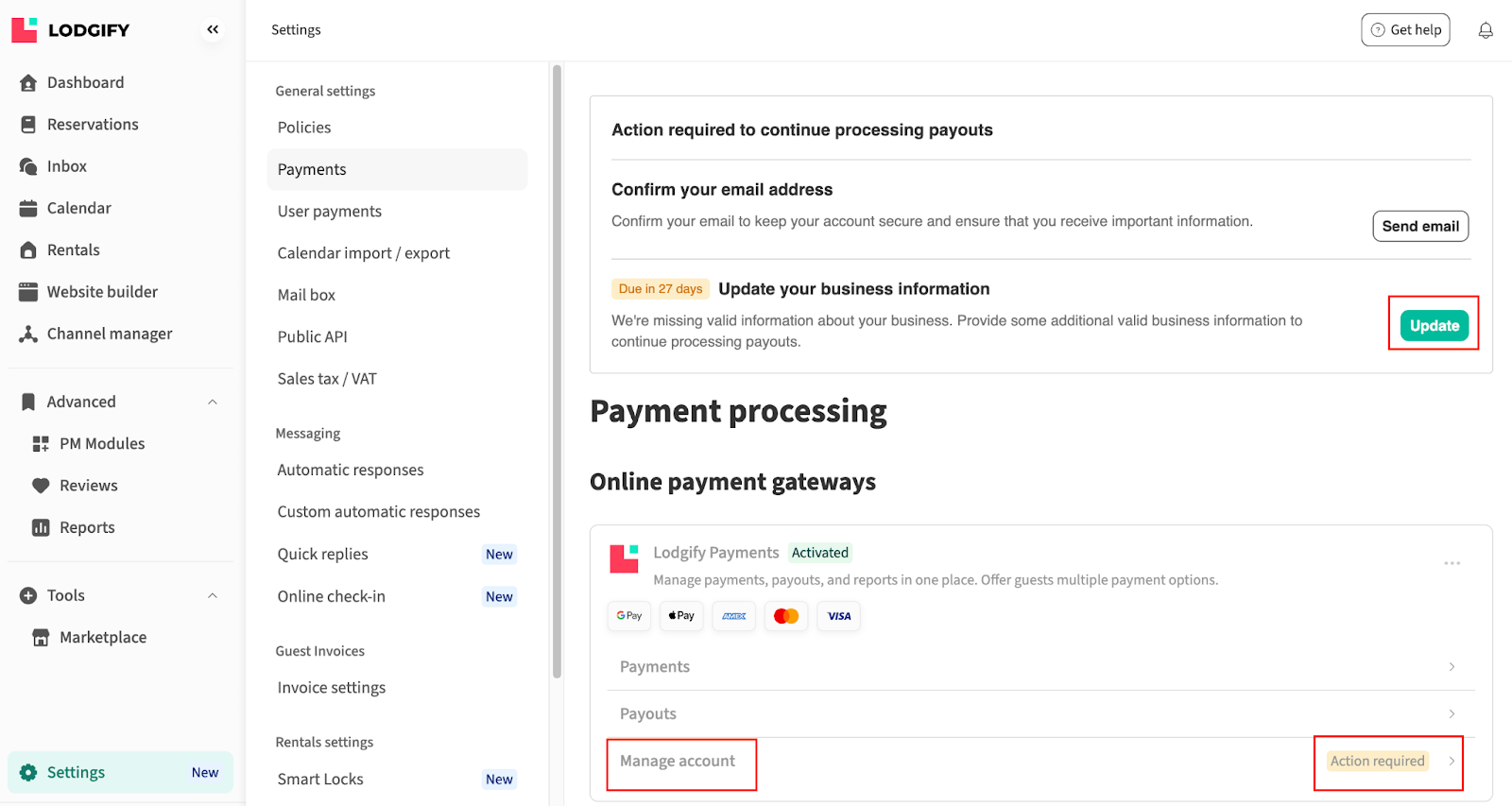Collapse sidebar with double-chevron icon
Viewport: 1512px width, 806px height.
coord(213,30)
